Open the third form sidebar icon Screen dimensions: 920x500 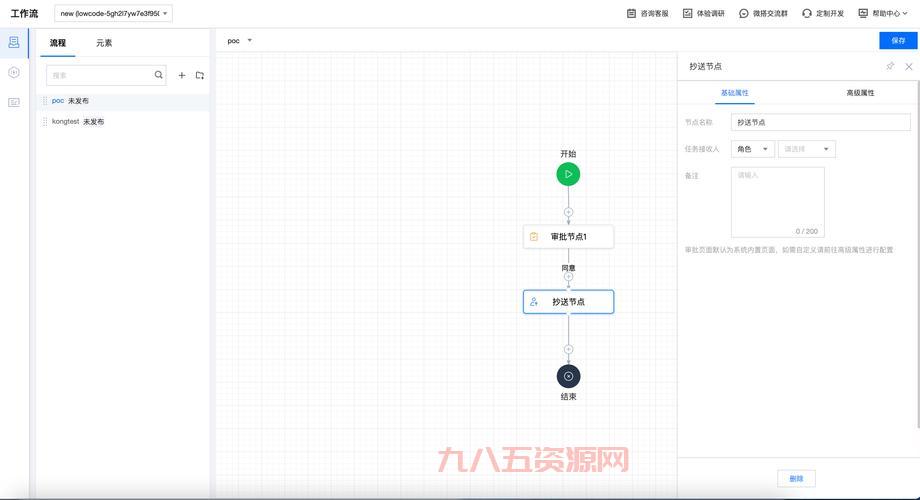pyautogui.click(x=13, y=103)
